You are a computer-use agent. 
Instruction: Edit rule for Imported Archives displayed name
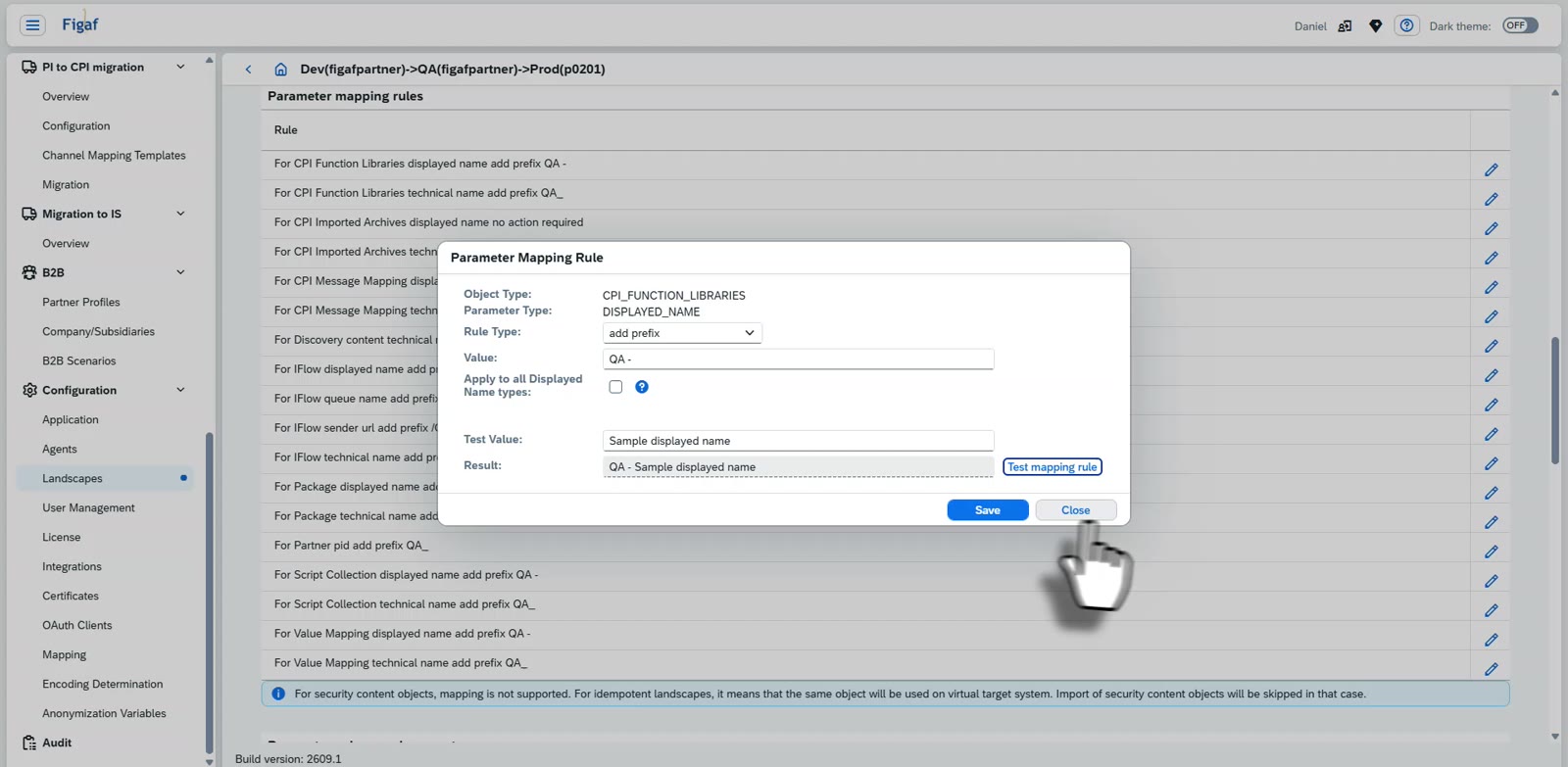pos(1491,228)
